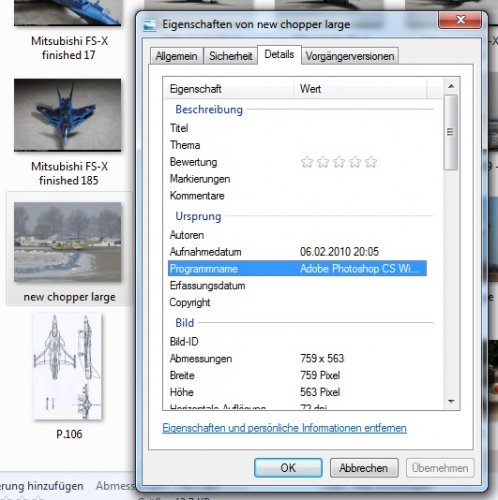
Task: Click the OK button
Action: 288,468
